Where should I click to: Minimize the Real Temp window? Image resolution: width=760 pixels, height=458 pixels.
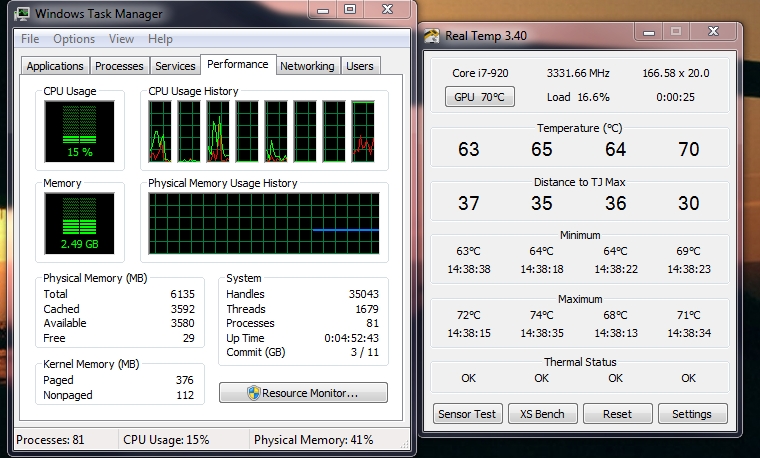tap(649, 32)
